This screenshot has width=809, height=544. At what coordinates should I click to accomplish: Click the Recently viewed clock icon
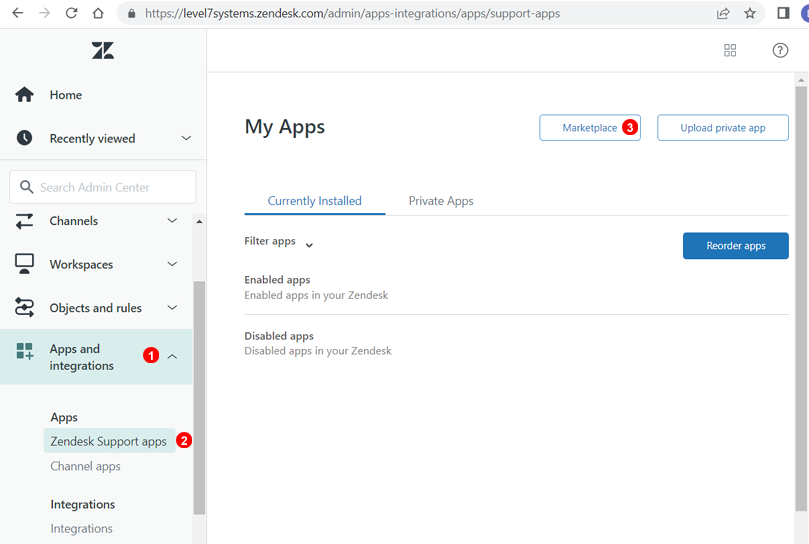point(24,138)
